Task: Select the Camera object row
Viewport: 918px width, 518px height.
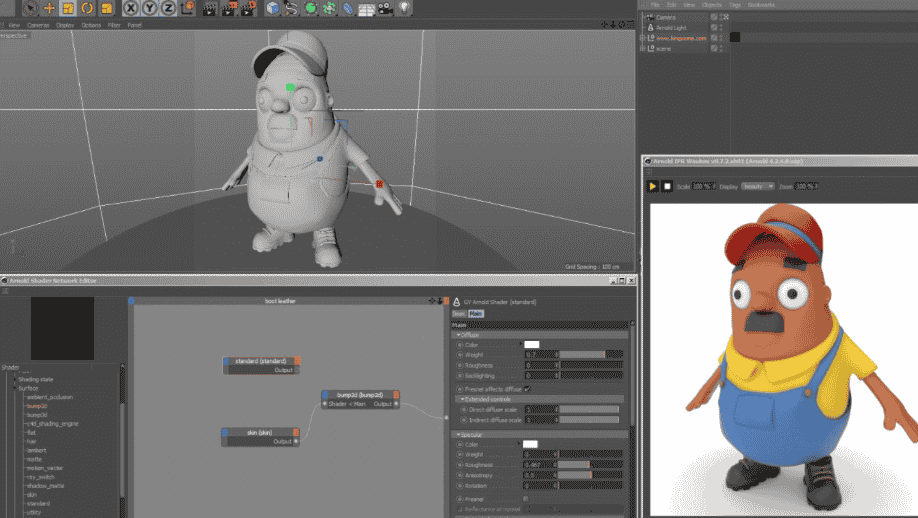Action: coord(666,18)
